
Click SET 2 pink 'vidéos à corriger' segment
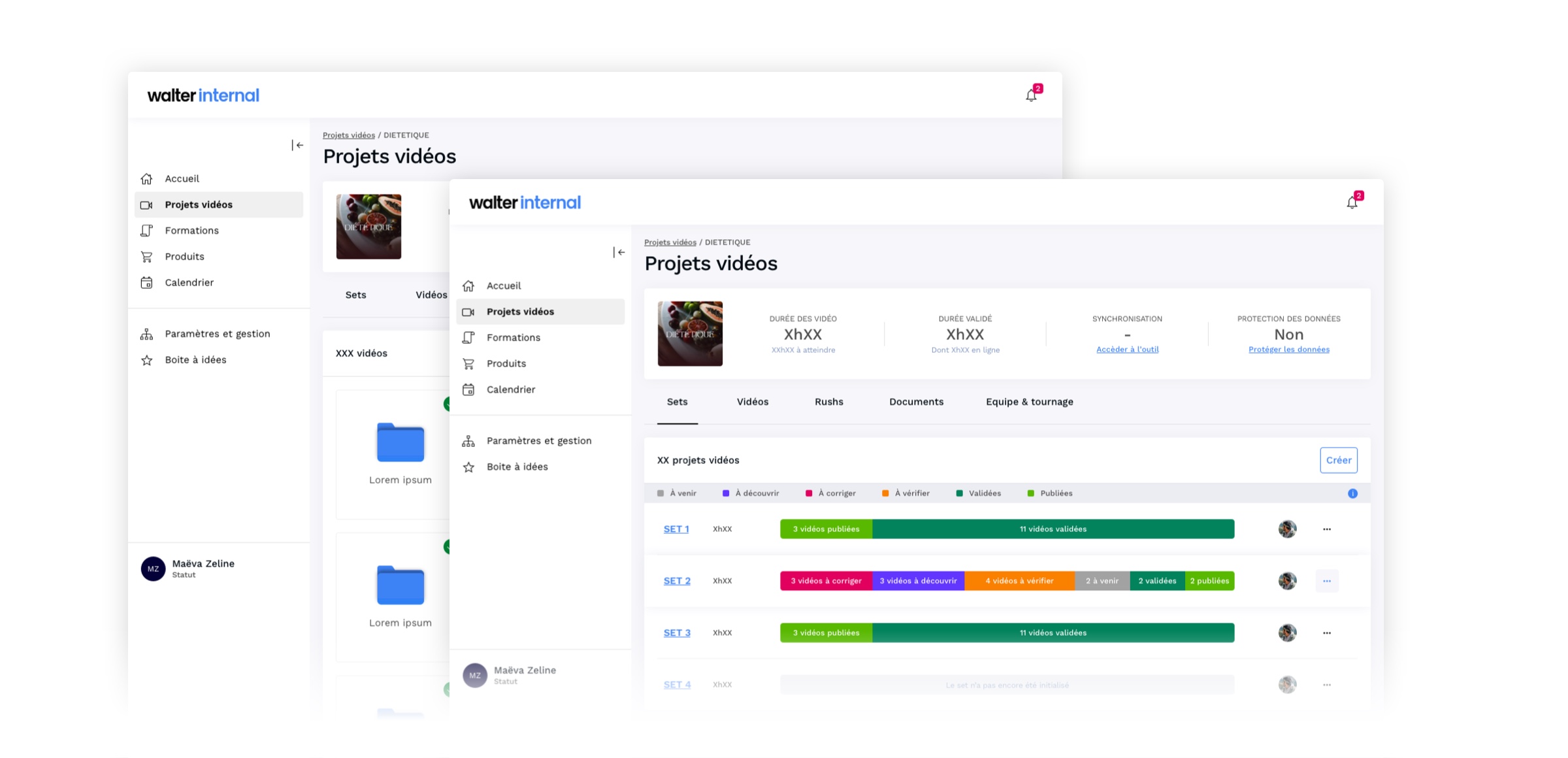point(826,581)
